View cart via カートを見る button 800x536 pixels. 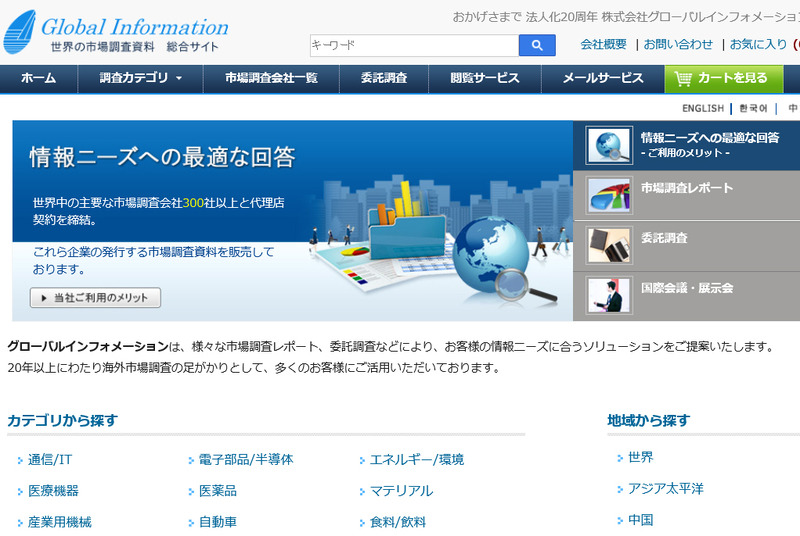coord(723,79)
